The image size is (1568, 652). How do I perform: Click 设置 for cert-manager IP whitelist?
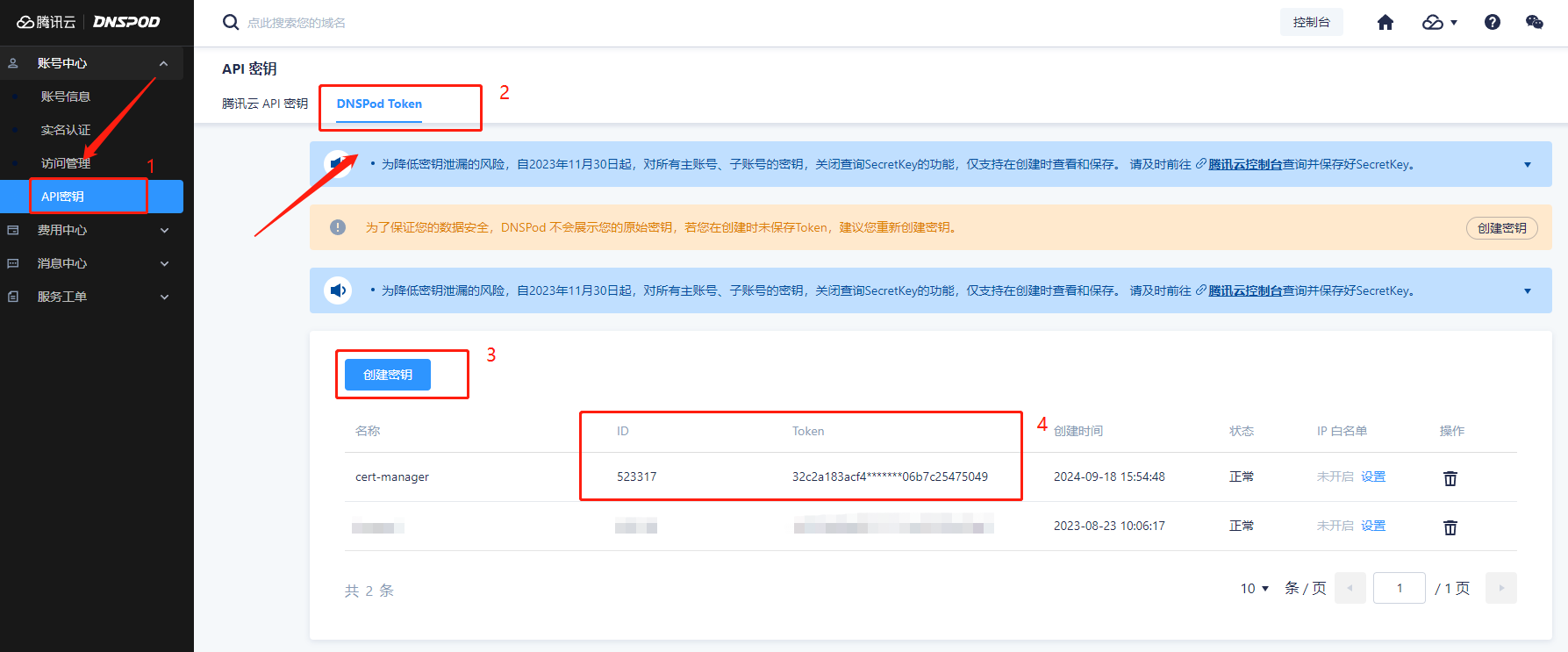(1373, 476)
